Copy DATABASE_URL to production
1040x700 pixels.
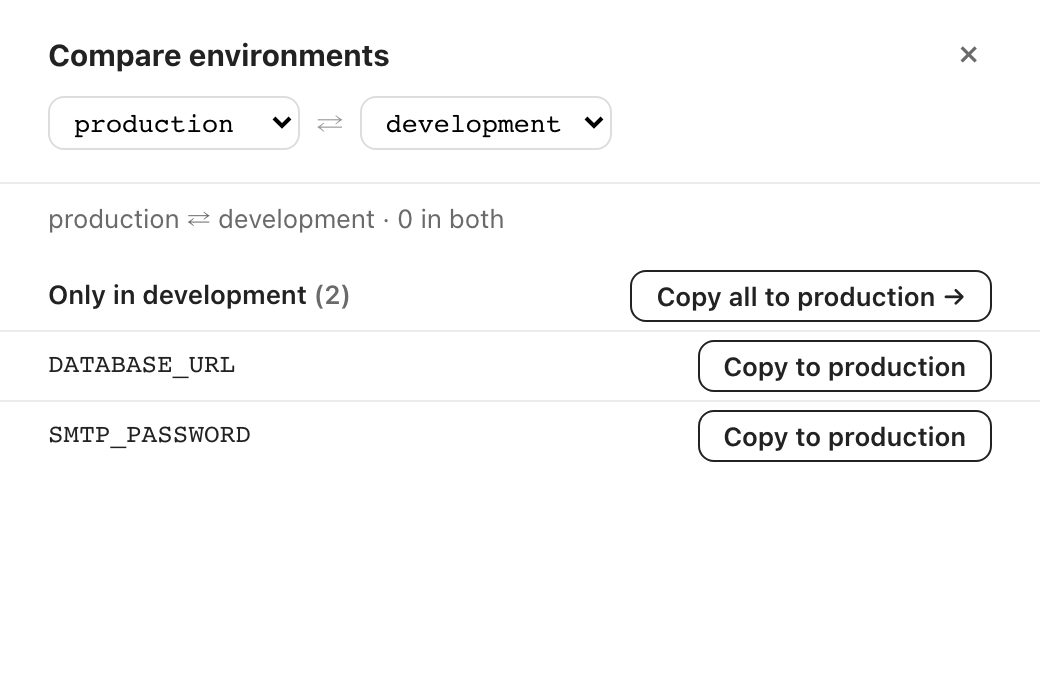click(x=844, y=366)
